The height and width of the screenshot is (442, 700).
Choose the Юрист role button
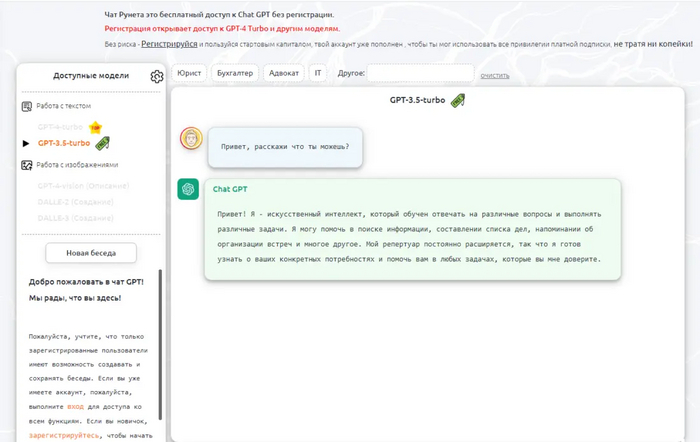pyautogui.click(x=189, y=73)
